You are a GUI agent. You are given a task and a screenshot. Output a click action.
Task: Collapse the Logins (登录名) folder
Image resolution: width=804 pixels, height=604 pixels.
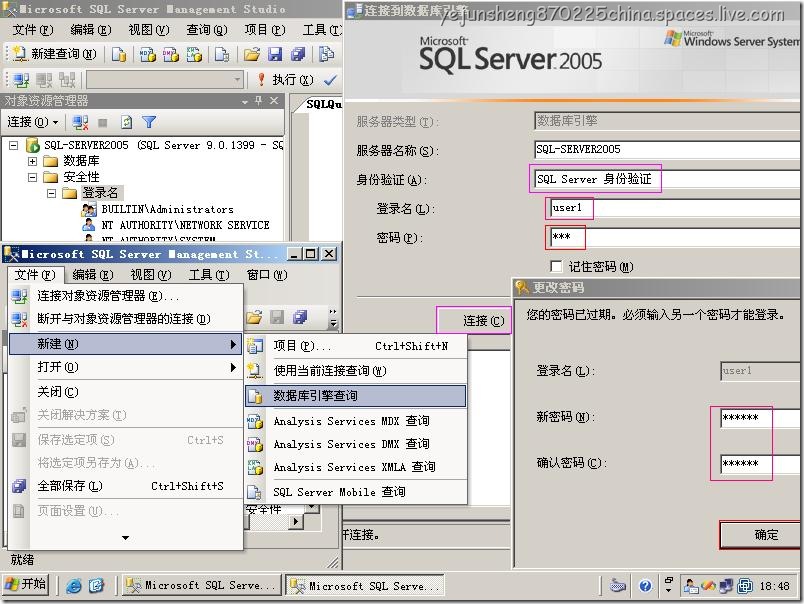click(x=51, y=193)
